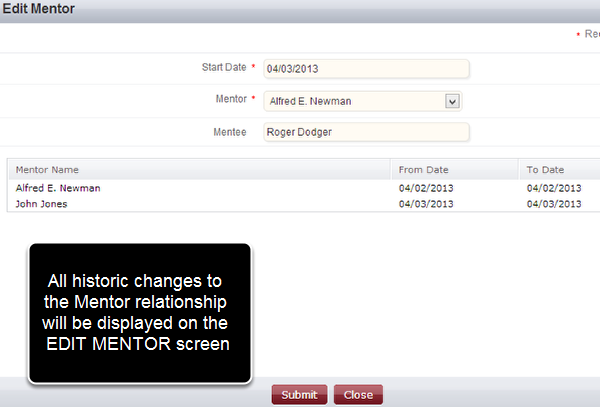
Task: Click the Start Date label
Action: tap(224, 67)
